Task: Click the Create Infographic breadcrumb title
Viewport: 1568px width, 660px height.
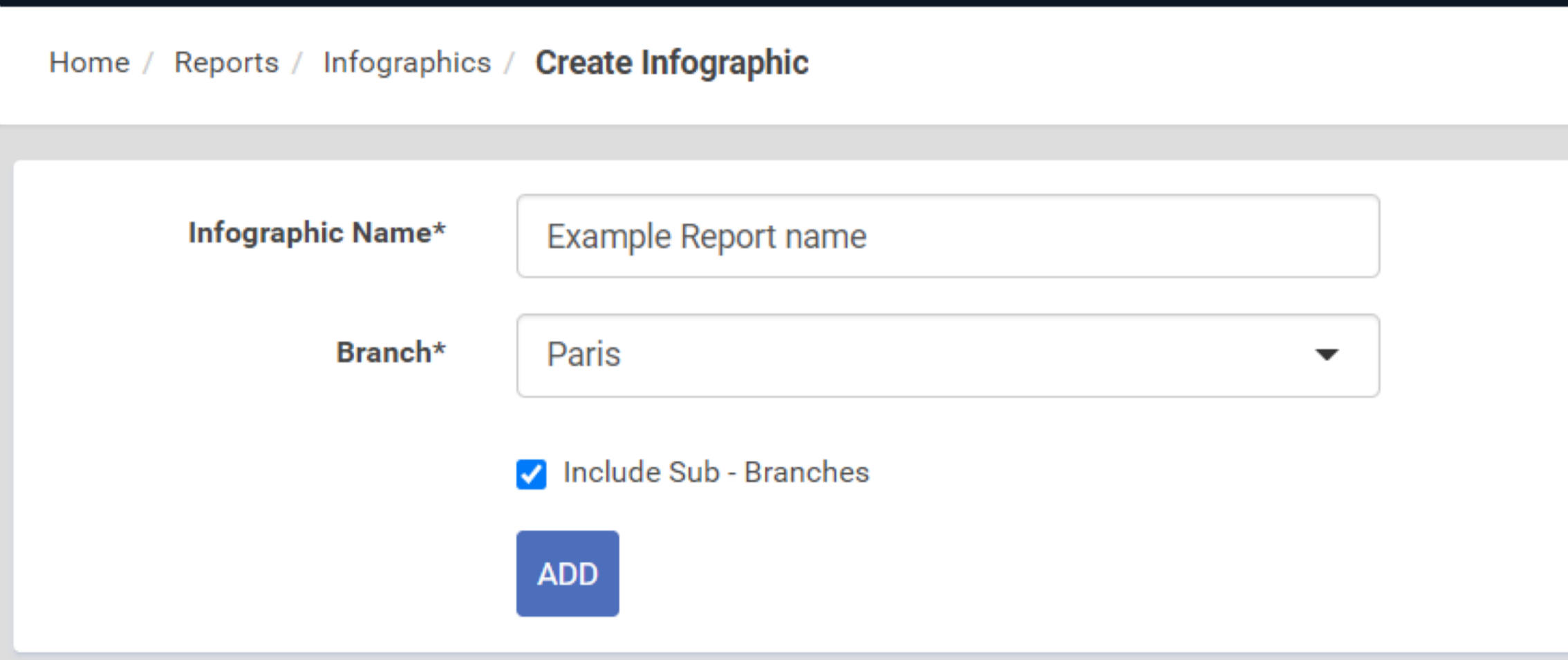Action: coord(672,63)
